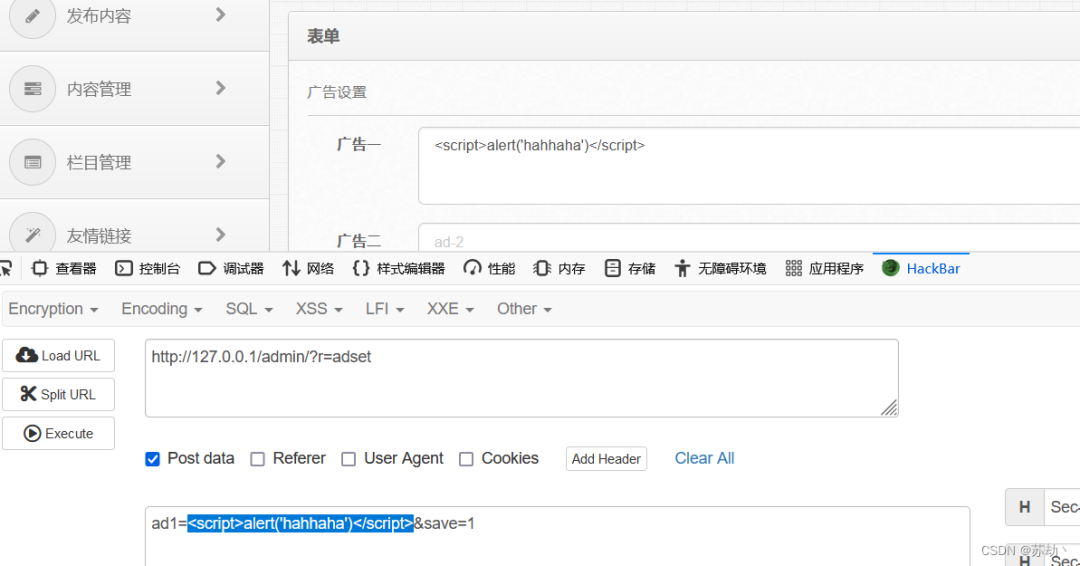Click in the 广告一 textarea

click(749, 166)
